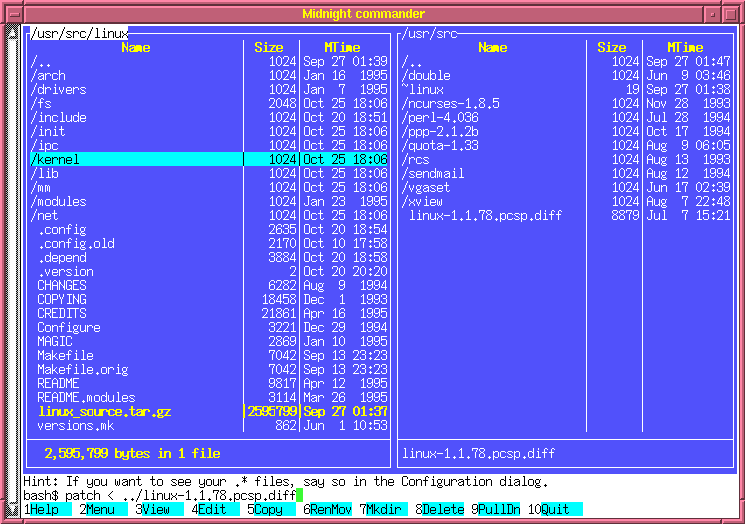The image size is (745, 524).
Task: Click the right panel MTime column header
Action: [685, 48]
